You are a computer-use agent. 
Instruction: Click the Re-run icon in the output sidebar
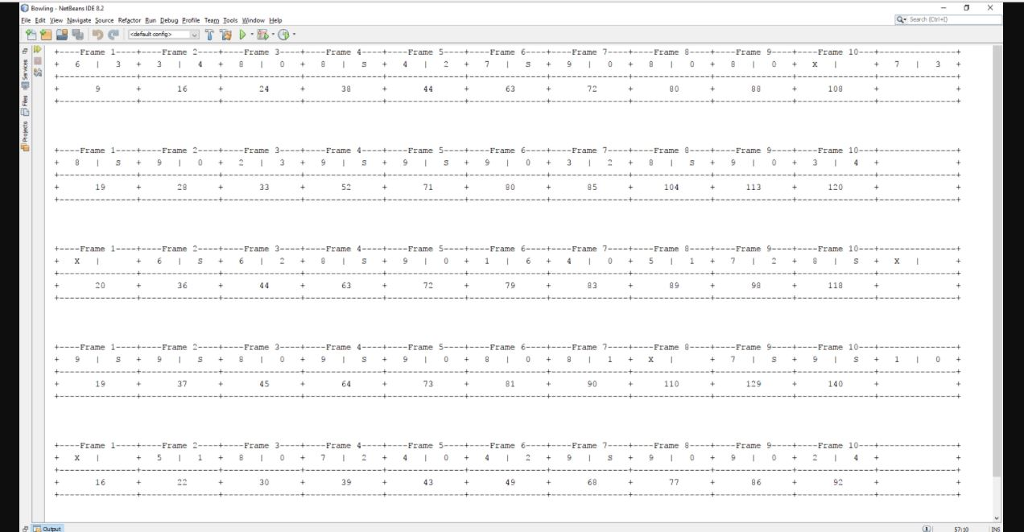click(38, 50)
